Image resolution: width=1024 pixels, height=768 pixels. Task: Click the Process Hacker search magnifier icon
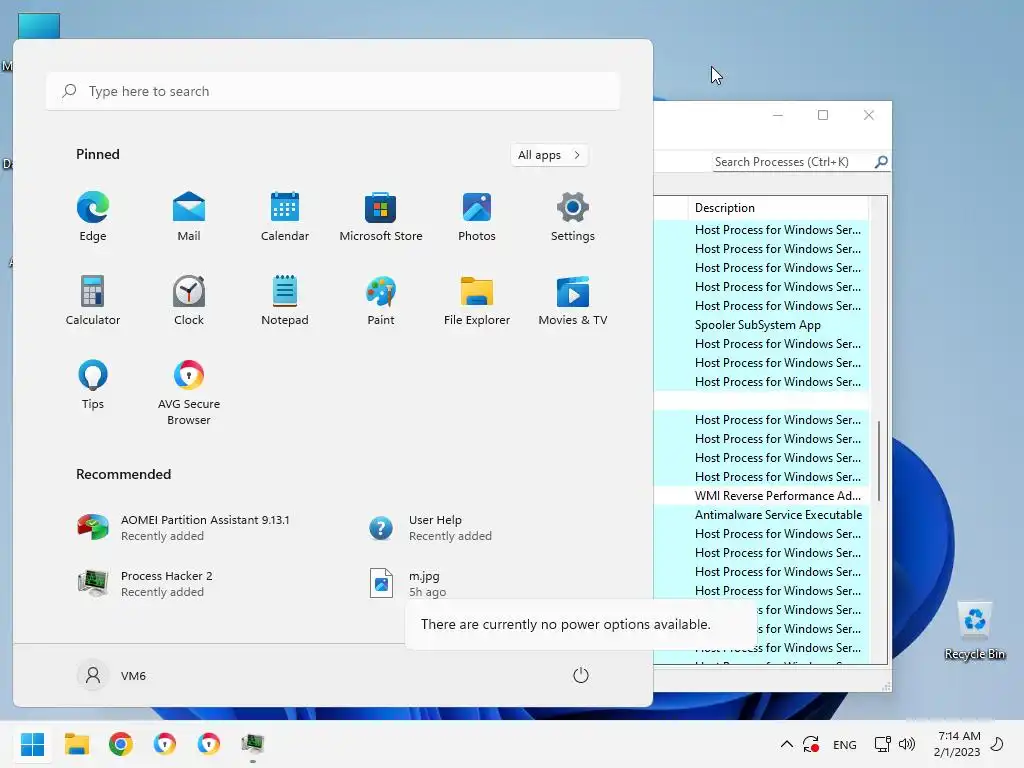click(881, 162)
